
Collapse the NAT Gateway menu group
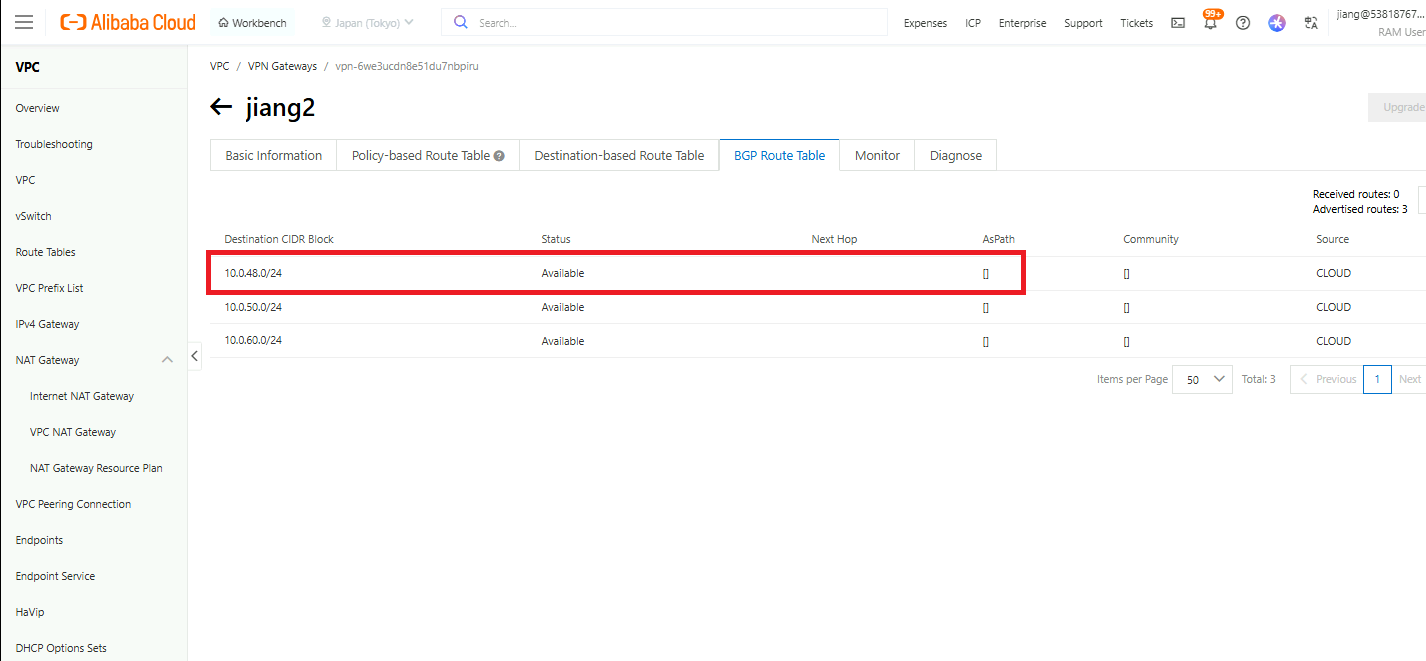[167, 360]
